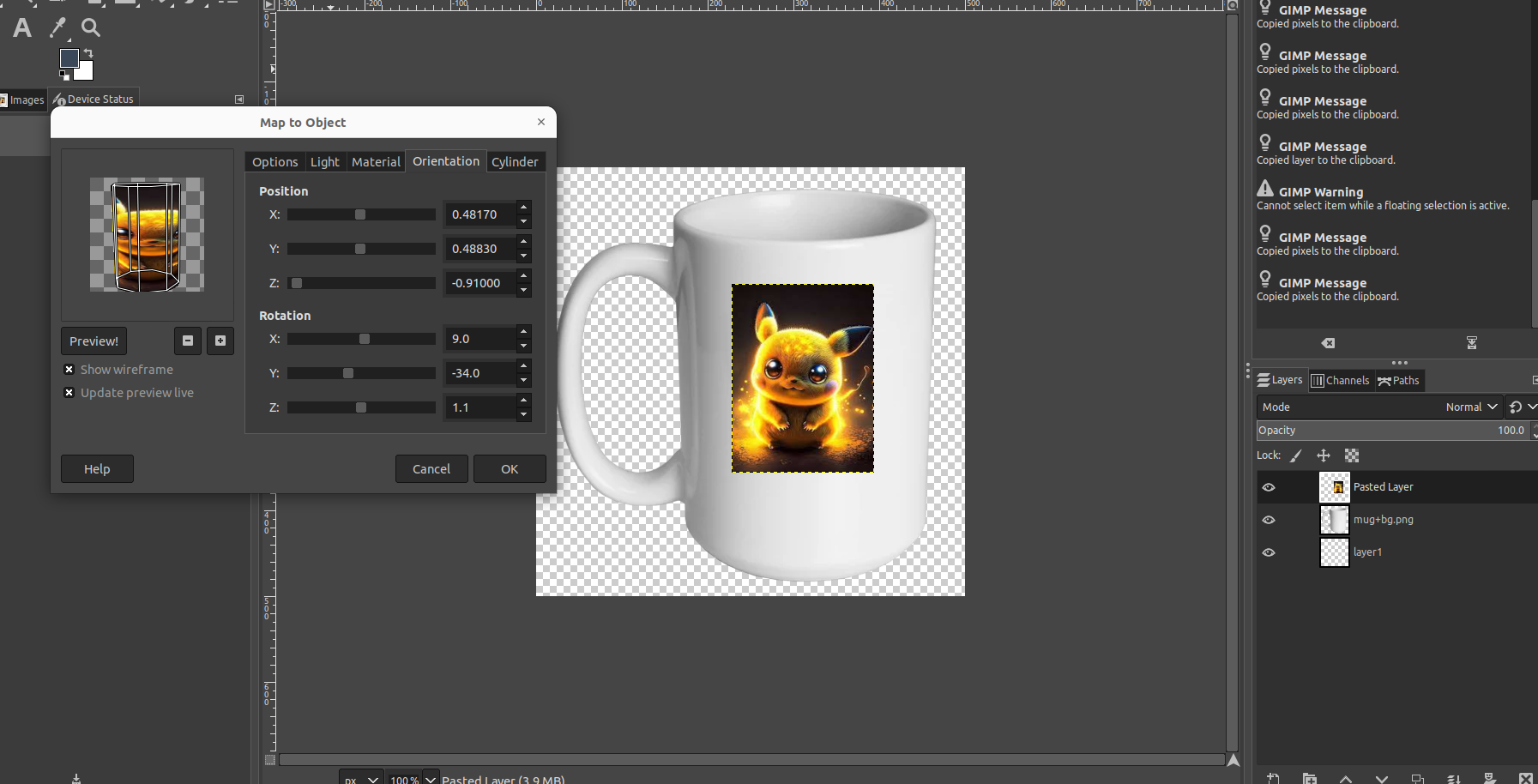
Task: Click the Position Z slider
Action: tap(361, 283)
